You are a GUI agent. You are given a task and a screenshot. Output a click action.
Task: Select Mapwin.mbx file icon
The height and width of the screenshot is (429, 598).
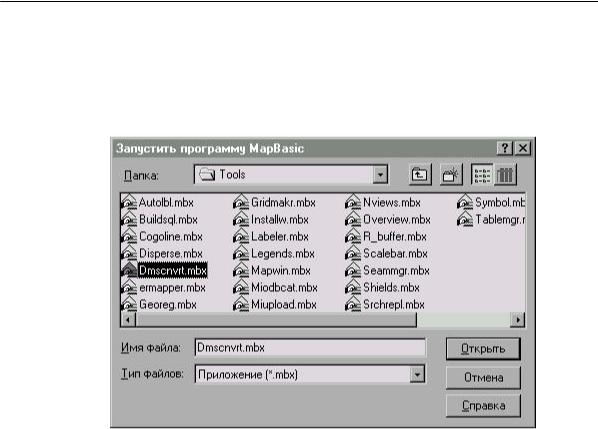pyautogui.click(x=241, y=270)
